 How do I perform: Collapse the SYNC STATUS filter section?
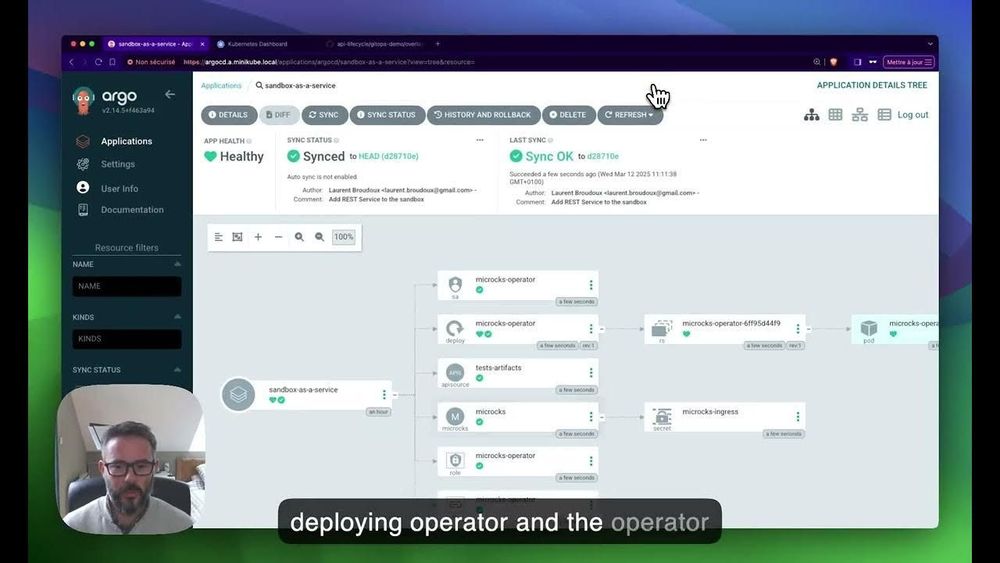point(177,370)
